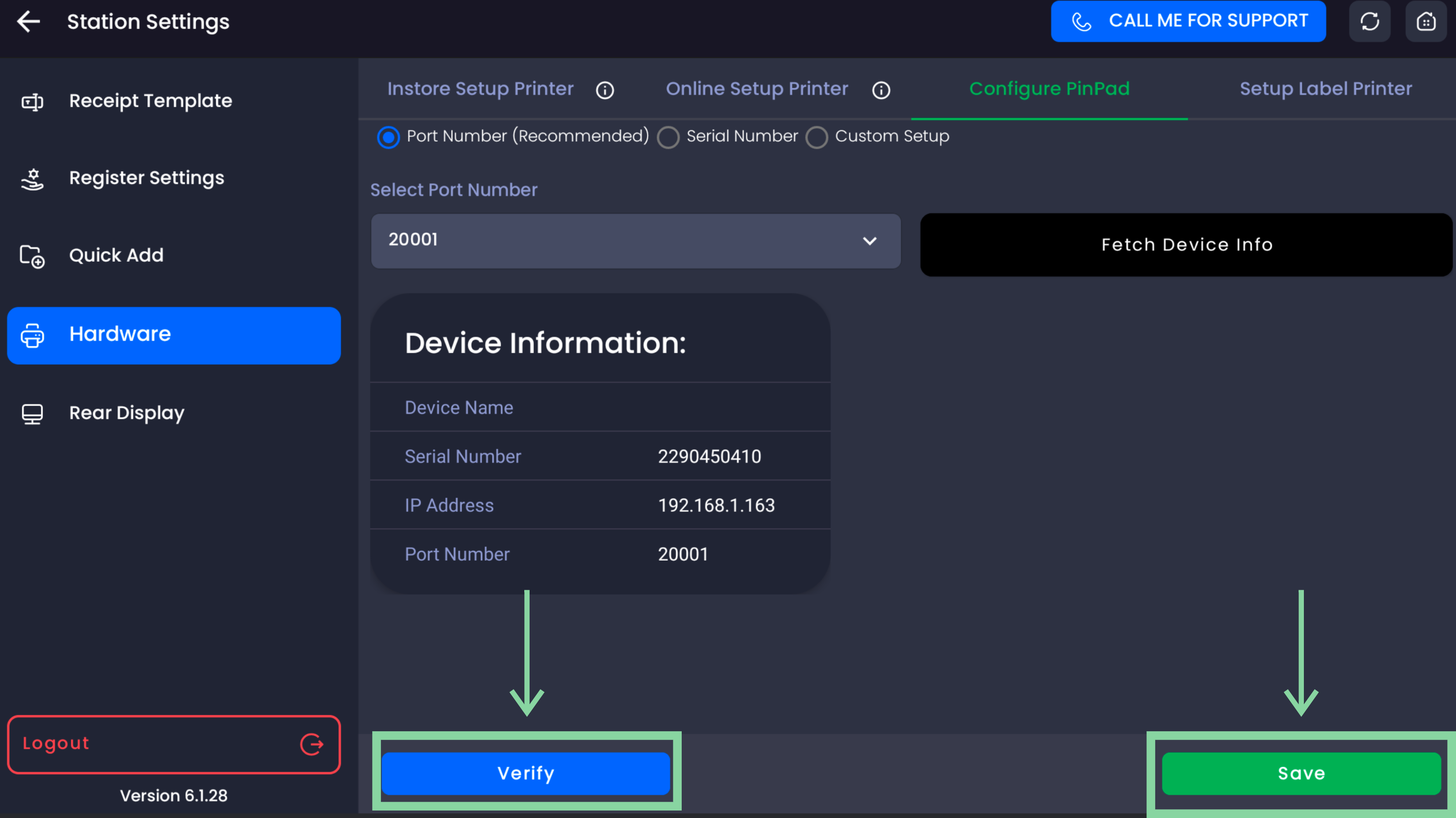Image resolution: width=1456 pixels, height=818 pixels.
Task: Switch to Setup Label Printer tab
Action: (x=1325, y=89)
